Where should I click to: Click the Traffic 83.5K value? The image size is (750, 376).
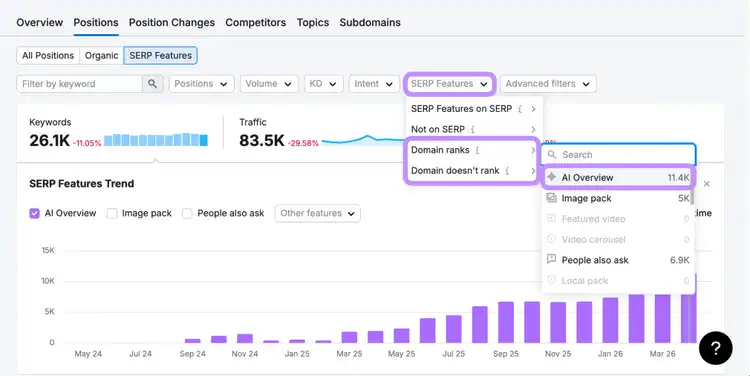pos(262,141)
